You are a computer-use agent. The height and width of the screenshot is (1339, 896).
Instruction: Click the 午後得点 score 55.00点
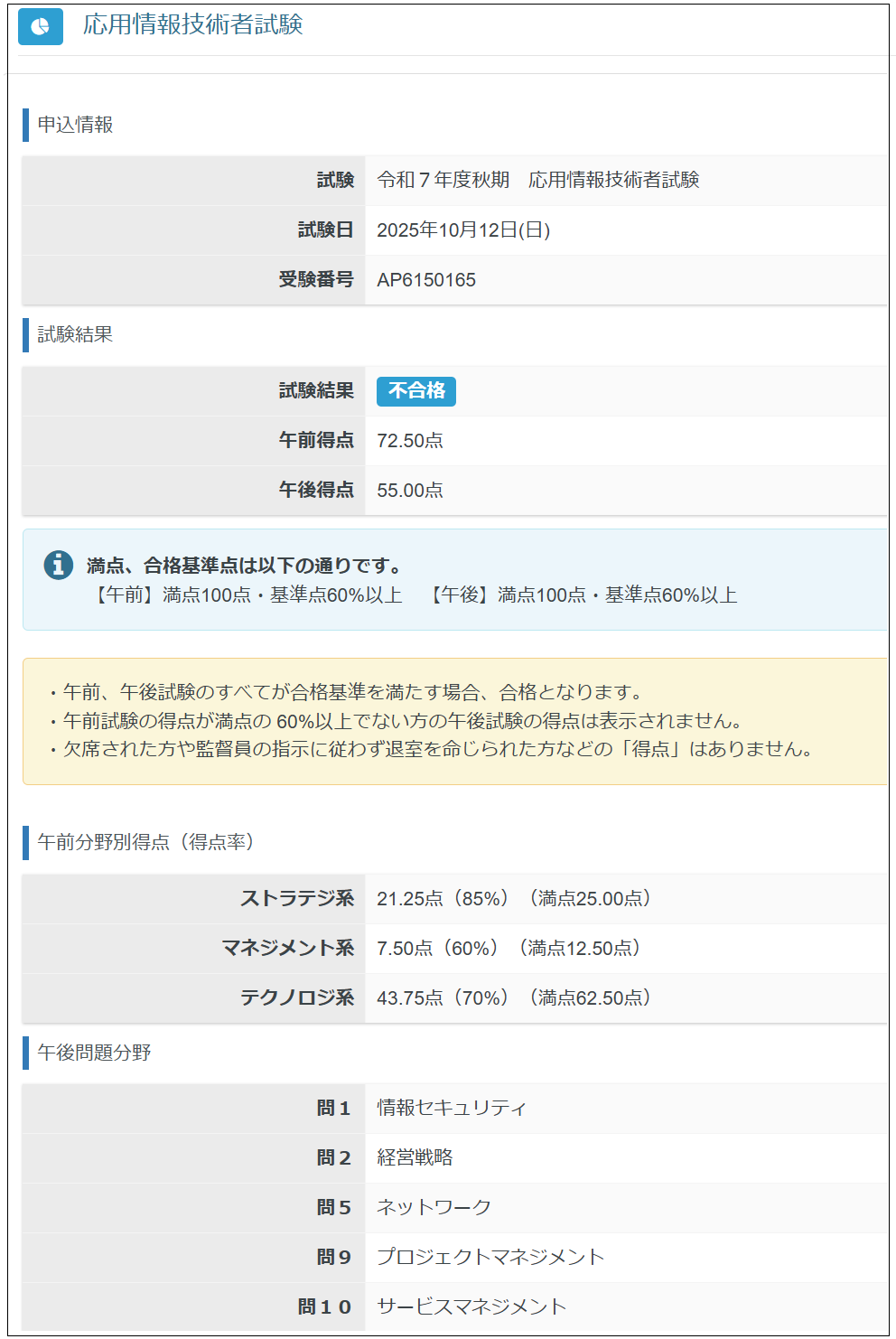tap(409, 491)
